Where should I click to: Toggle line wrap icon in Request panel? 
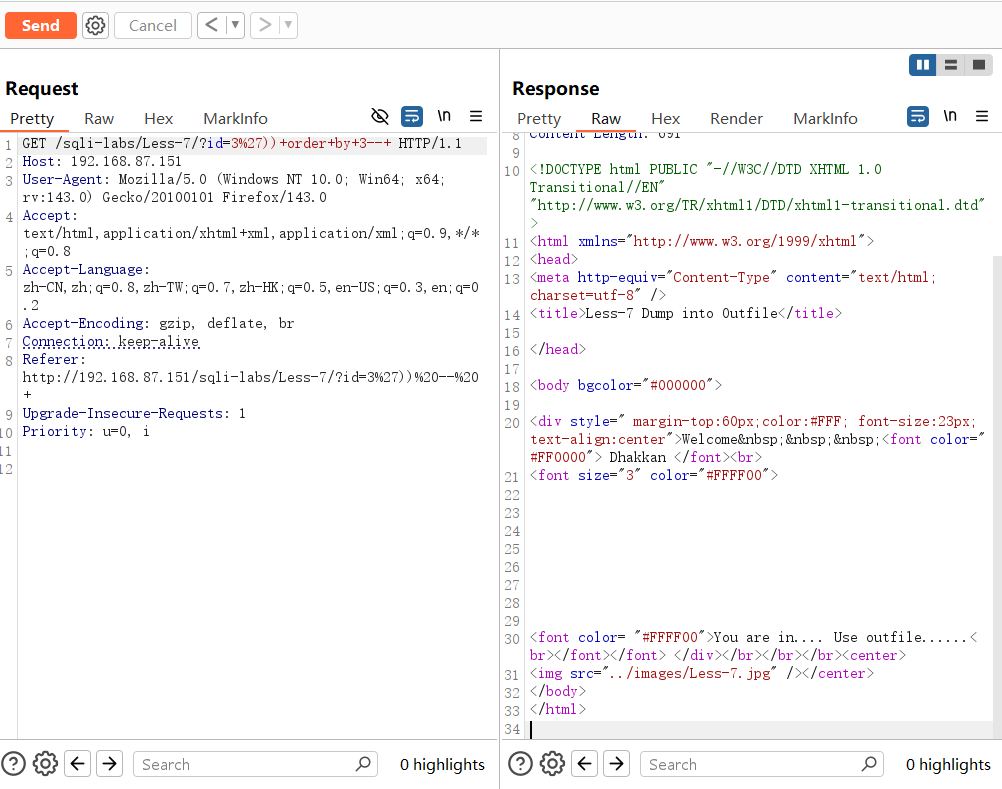411,117
